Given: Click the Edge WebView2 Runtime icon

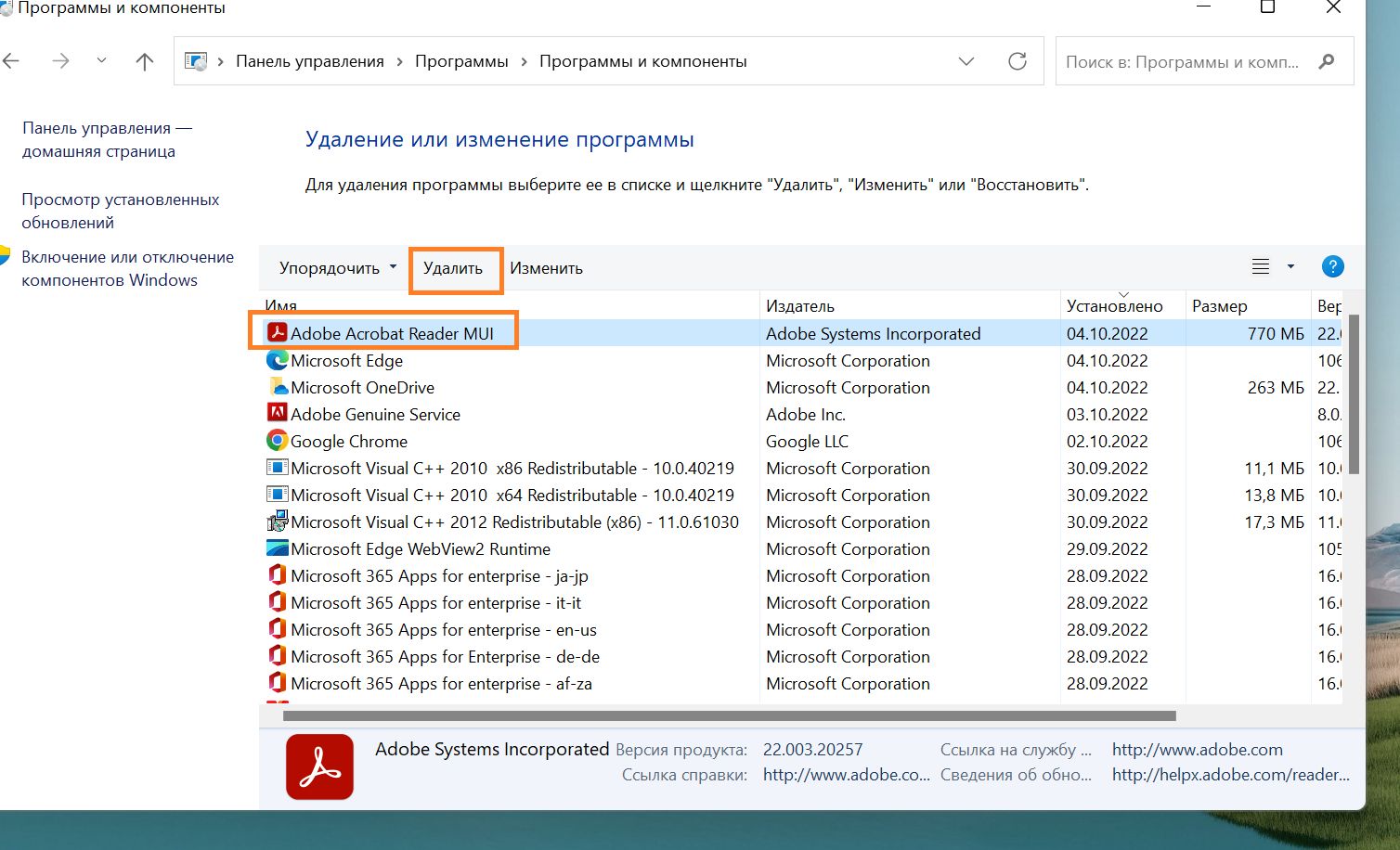Looking at the screenshot, I should (277, 547).
